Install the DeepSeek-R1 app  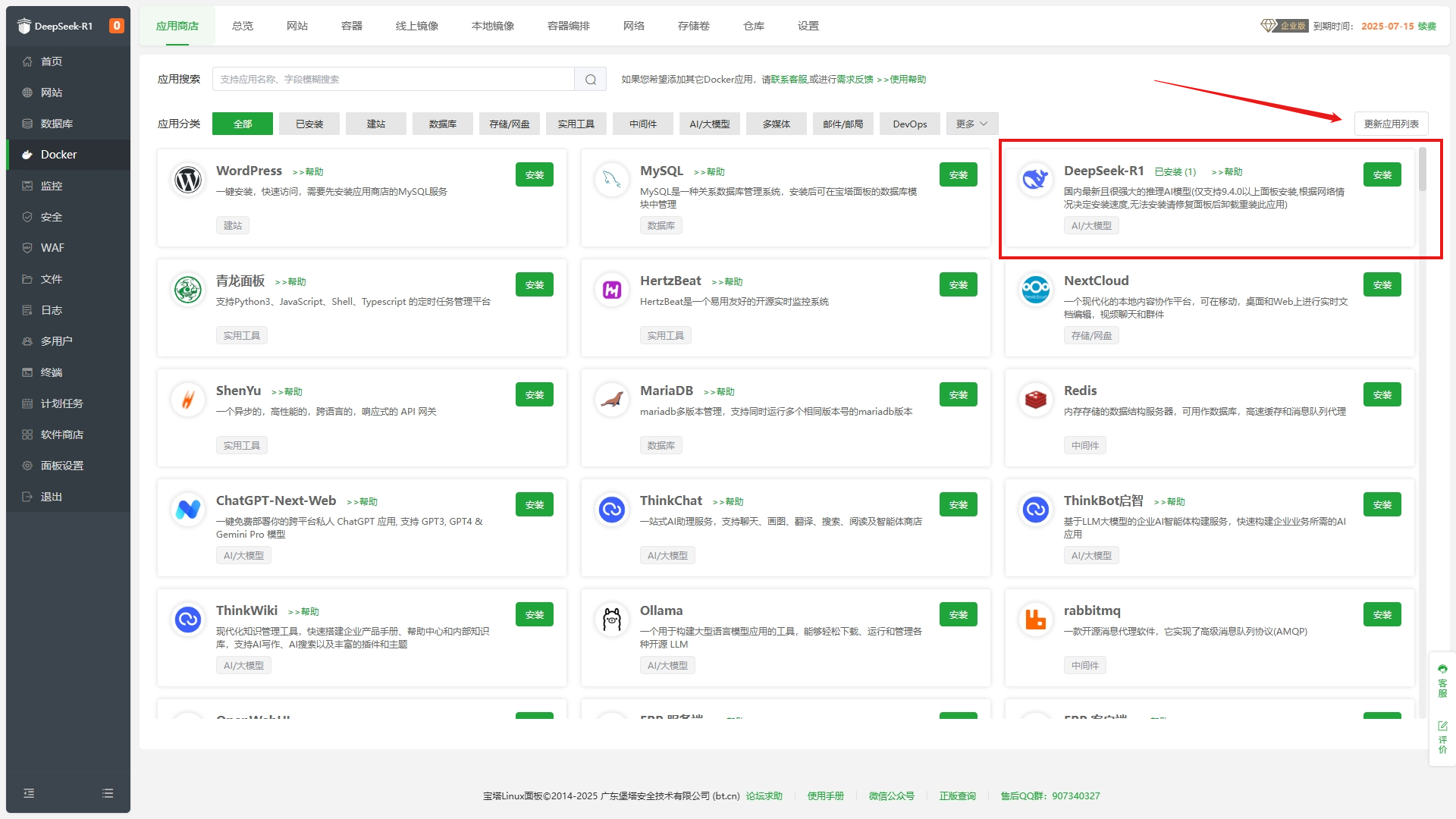(x=1382, y=174)
